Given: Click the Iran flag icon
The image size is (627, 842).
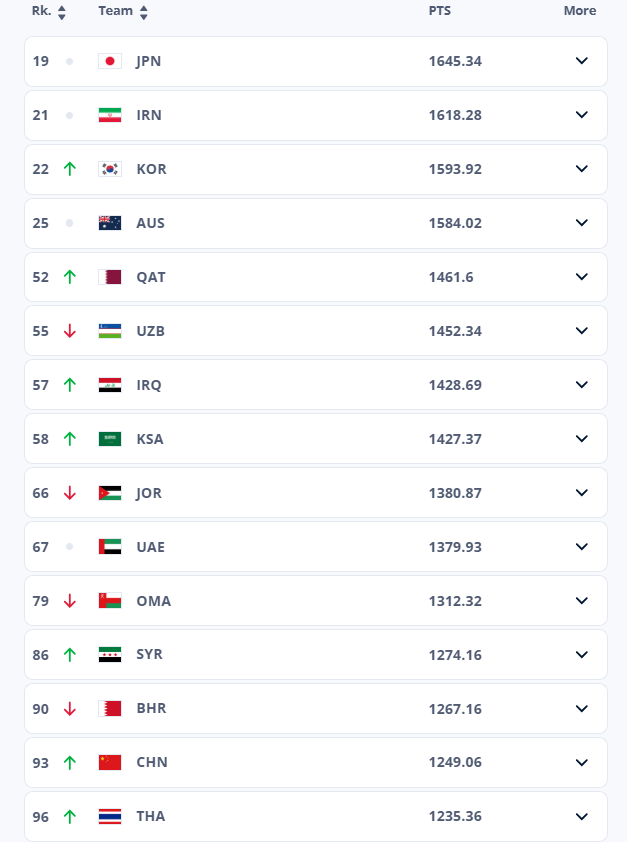Looking at the screenshot, I should click(110, 115).
